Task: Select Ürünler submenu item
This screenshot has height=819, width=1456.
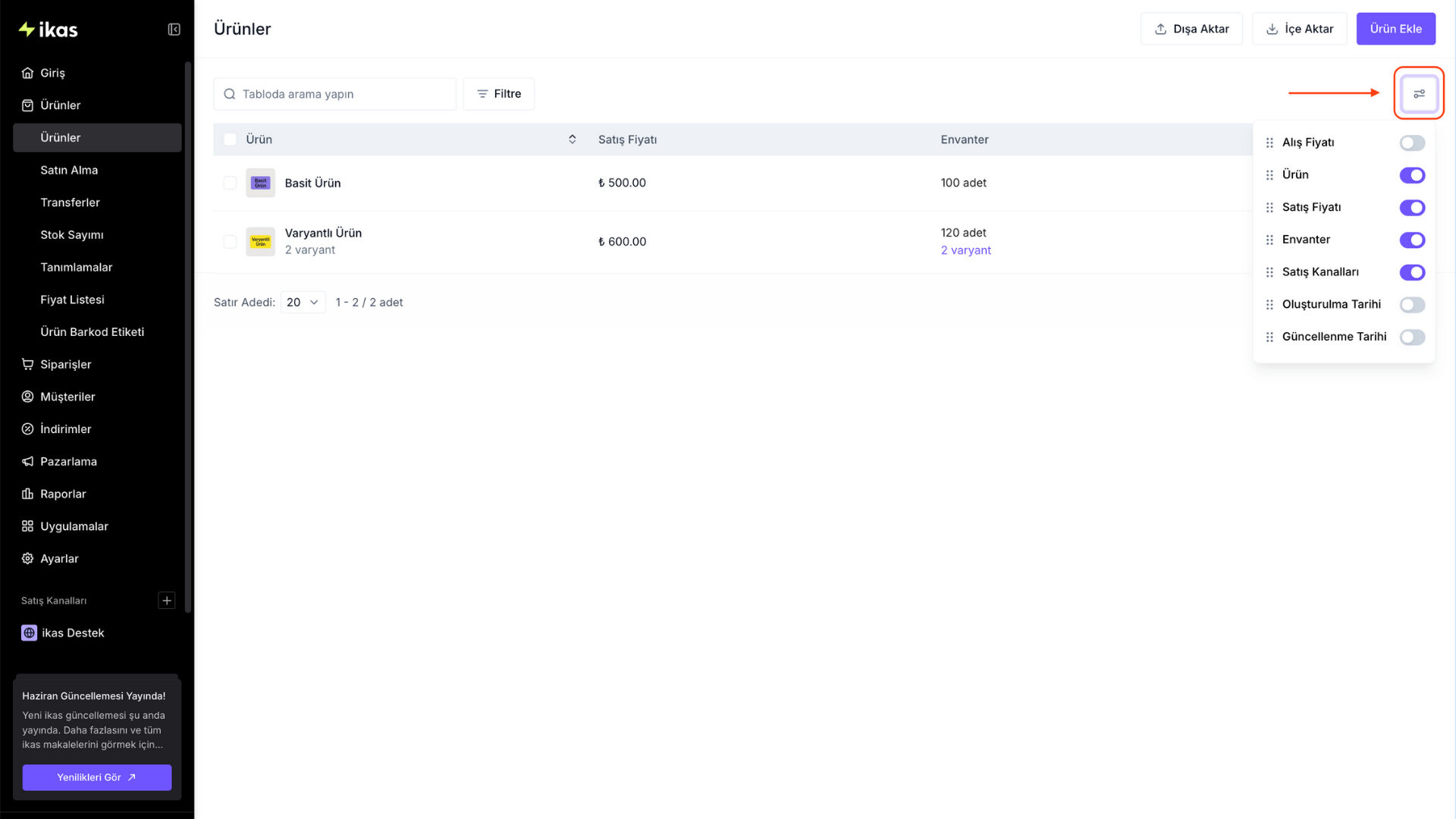Action: point(97,138)
